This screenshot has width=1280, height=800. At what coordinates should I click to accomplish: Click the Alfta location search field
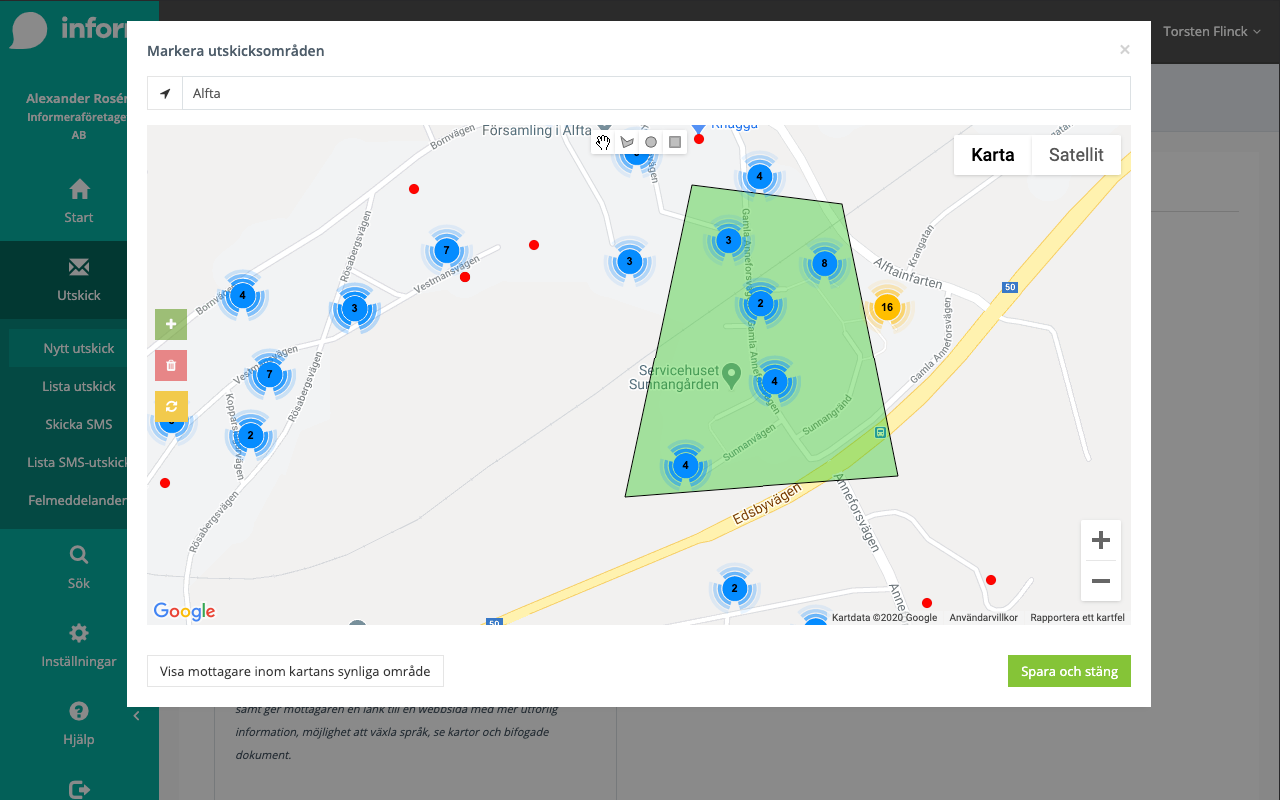pos(656,93)
